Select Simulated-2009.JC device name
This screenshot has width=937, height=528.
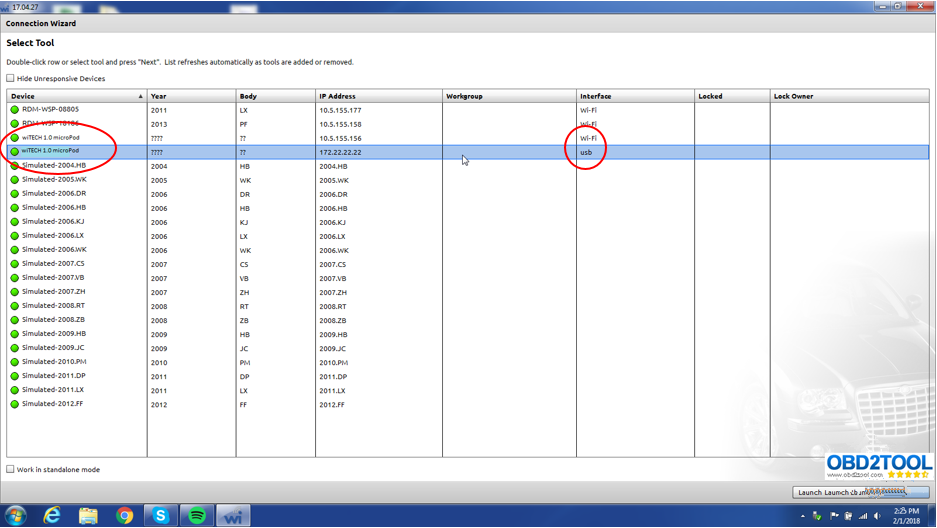[x=53, y=348]
